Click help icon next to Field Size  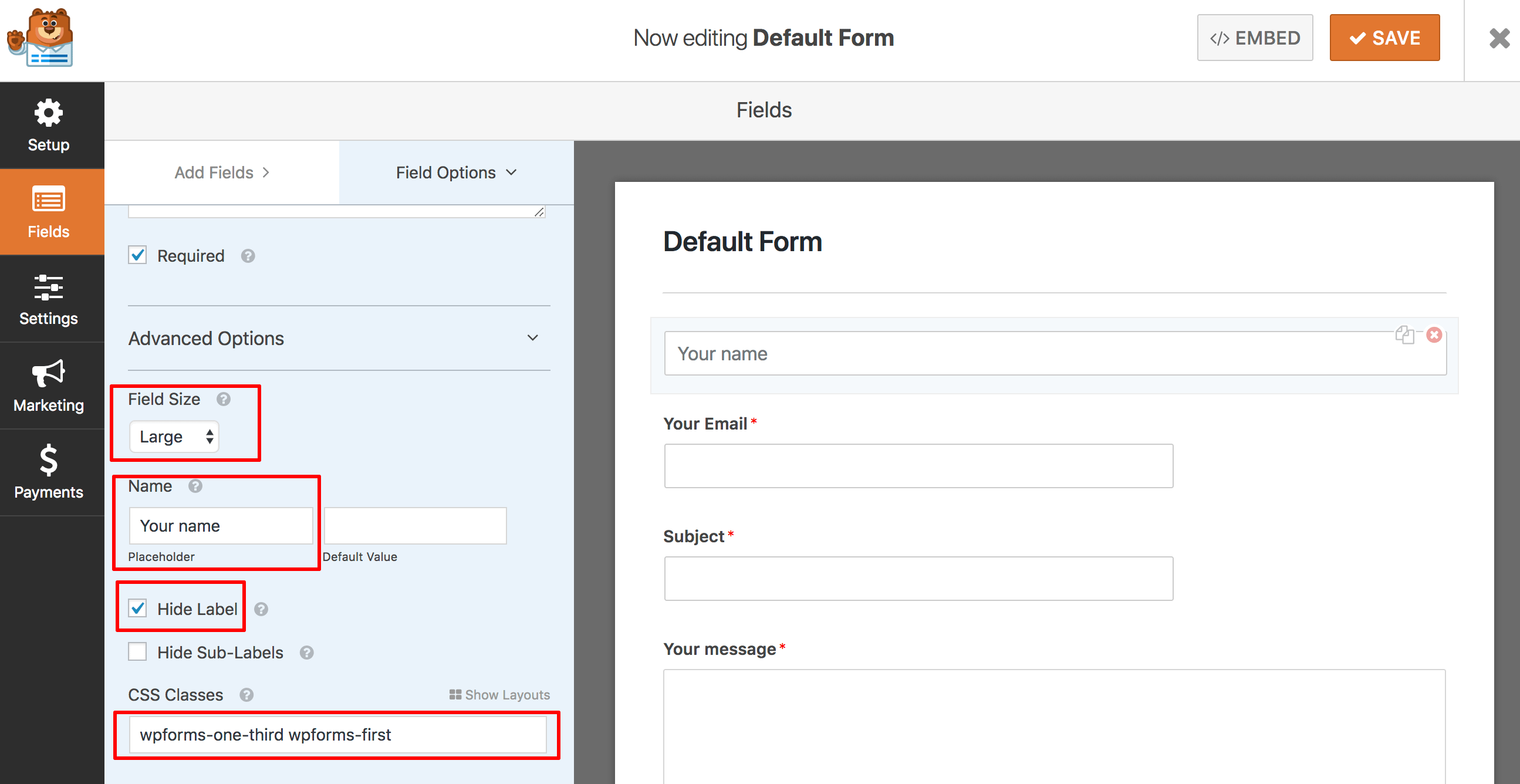(223, 400)
